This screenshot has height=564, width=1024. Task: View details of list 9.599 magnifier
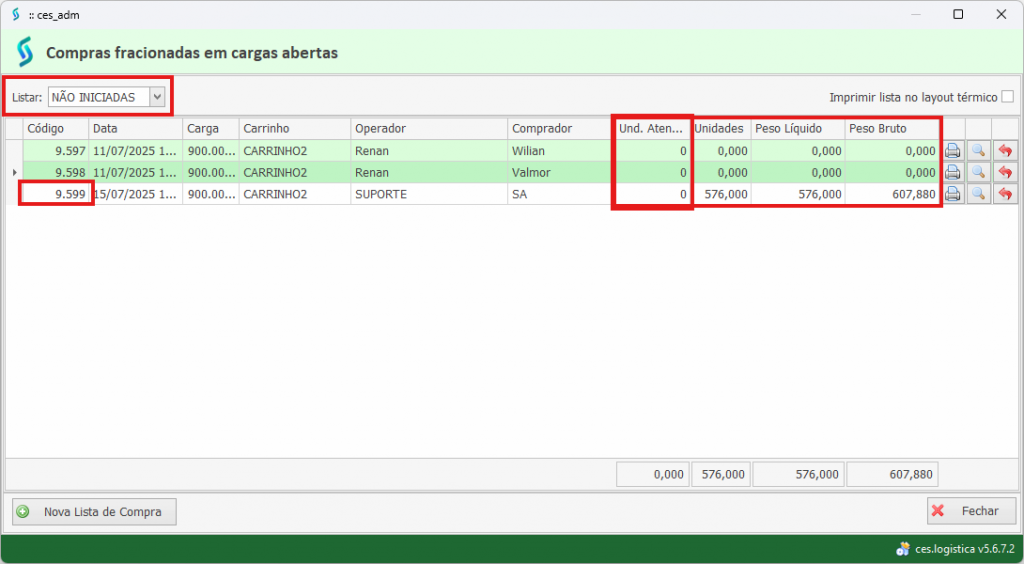pos(978,194)
